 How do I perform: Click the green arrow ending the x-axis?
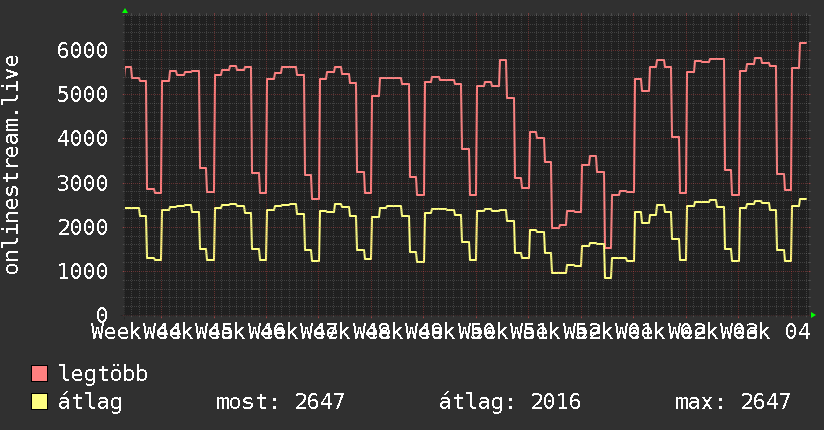813,315
